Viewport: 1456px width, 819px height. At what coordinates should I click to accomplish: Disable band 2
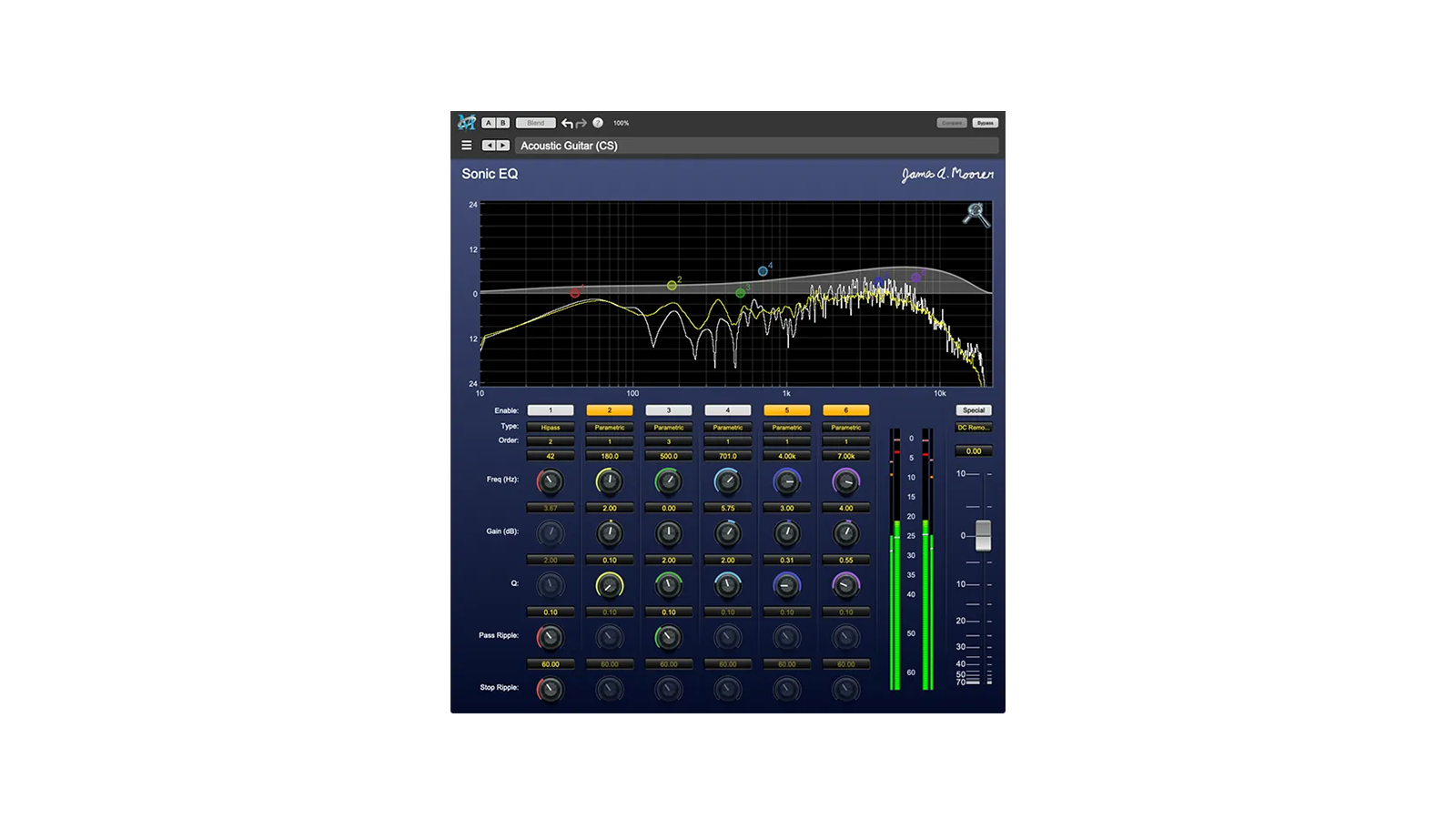tap(610, 410)
